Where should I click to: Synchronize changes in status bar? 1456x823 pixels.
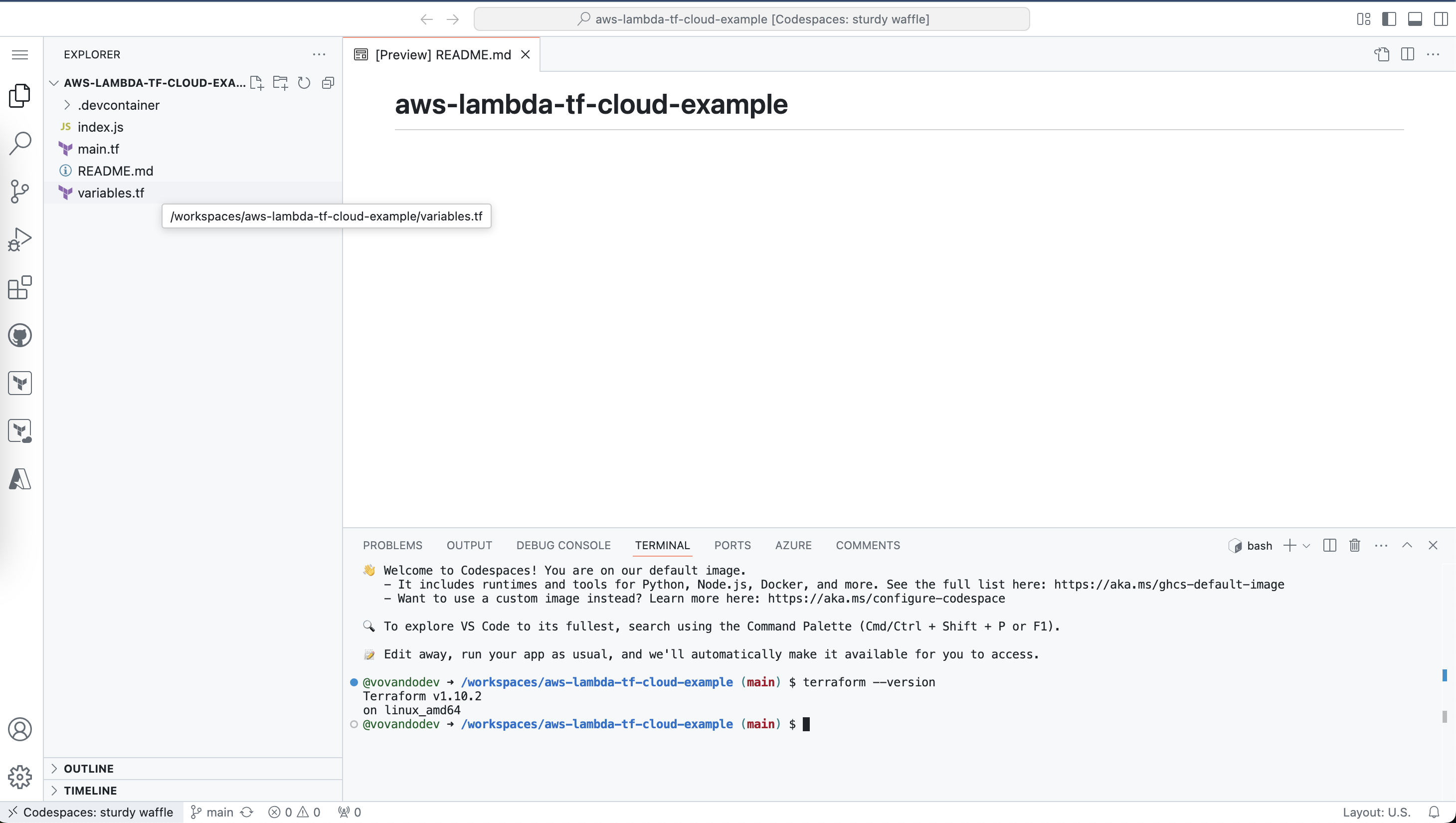tap(247, 812)
